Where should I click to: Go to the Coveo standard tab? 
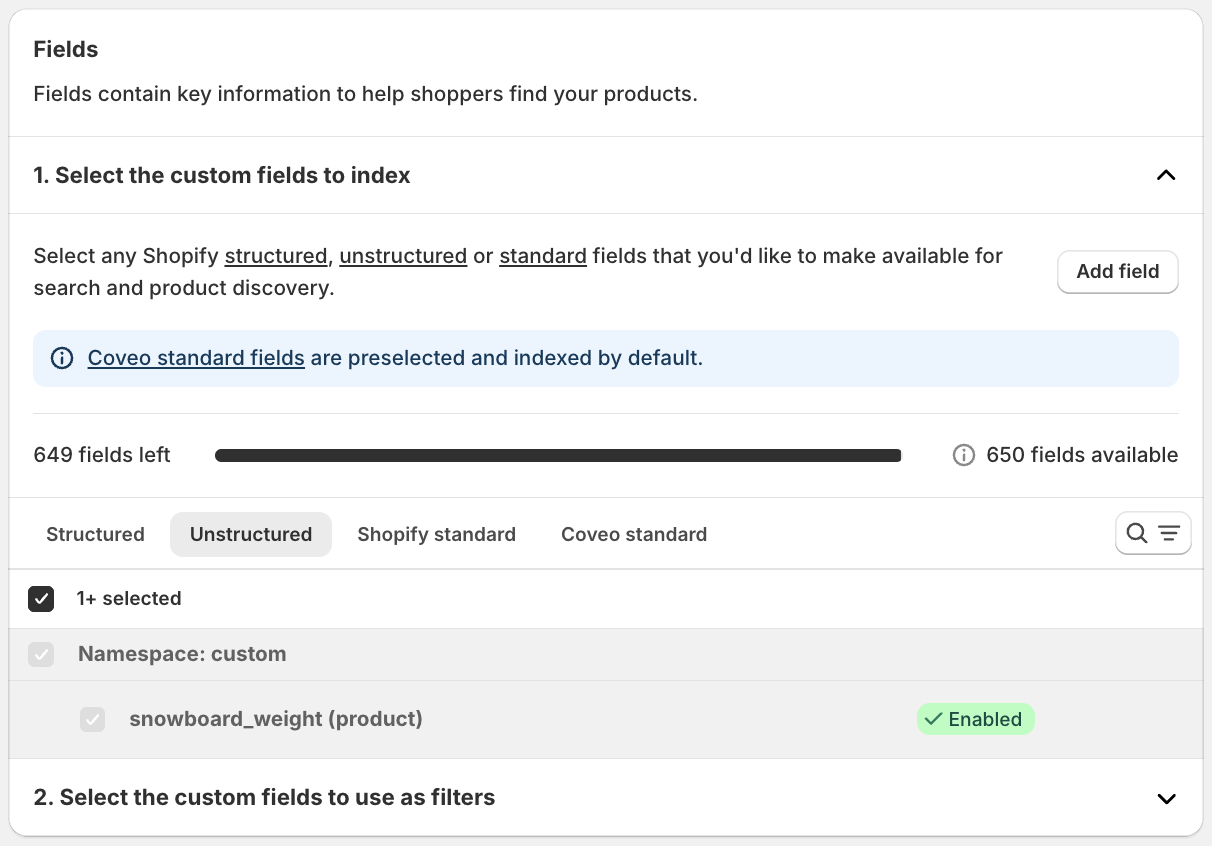click(x=634, y=534)
